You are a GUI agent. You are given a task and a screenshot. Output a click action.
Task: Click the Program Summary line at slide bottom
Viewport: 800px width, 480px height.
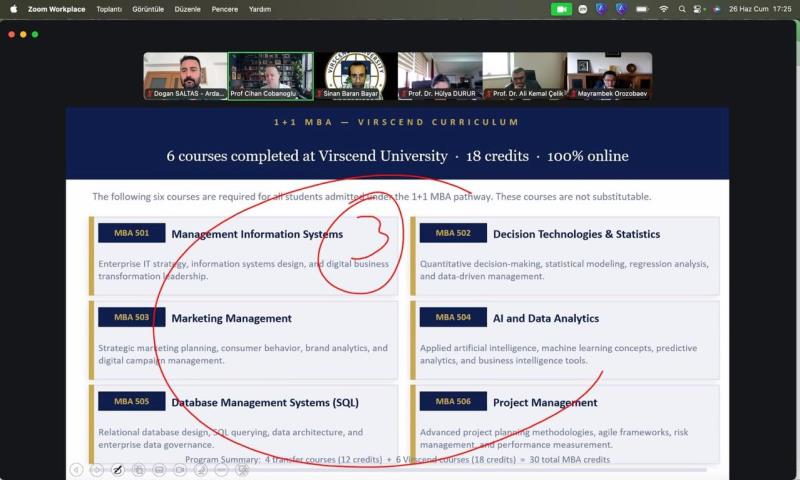pos(397,460)
